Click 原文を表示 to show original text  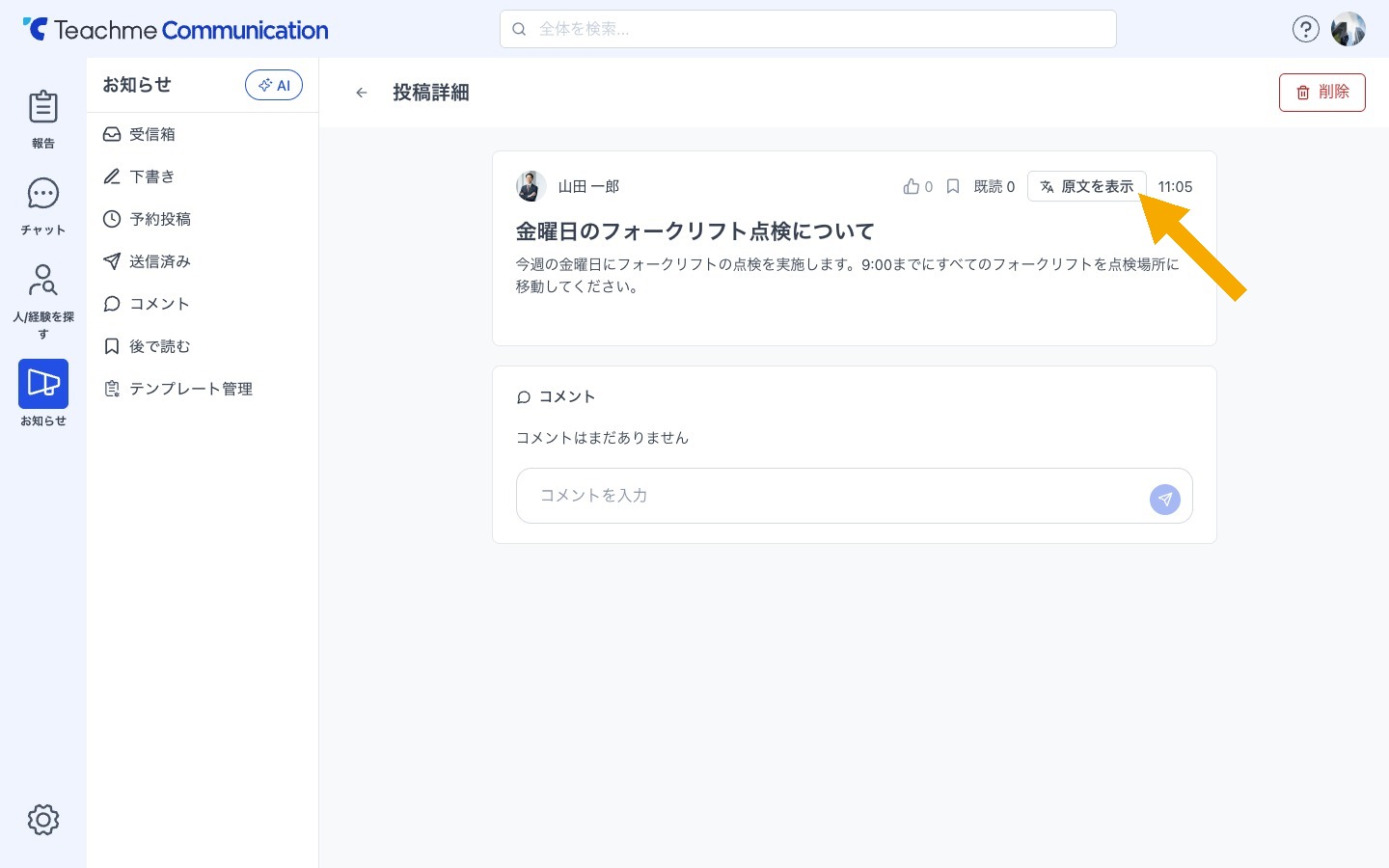(x=1087, y=186)
